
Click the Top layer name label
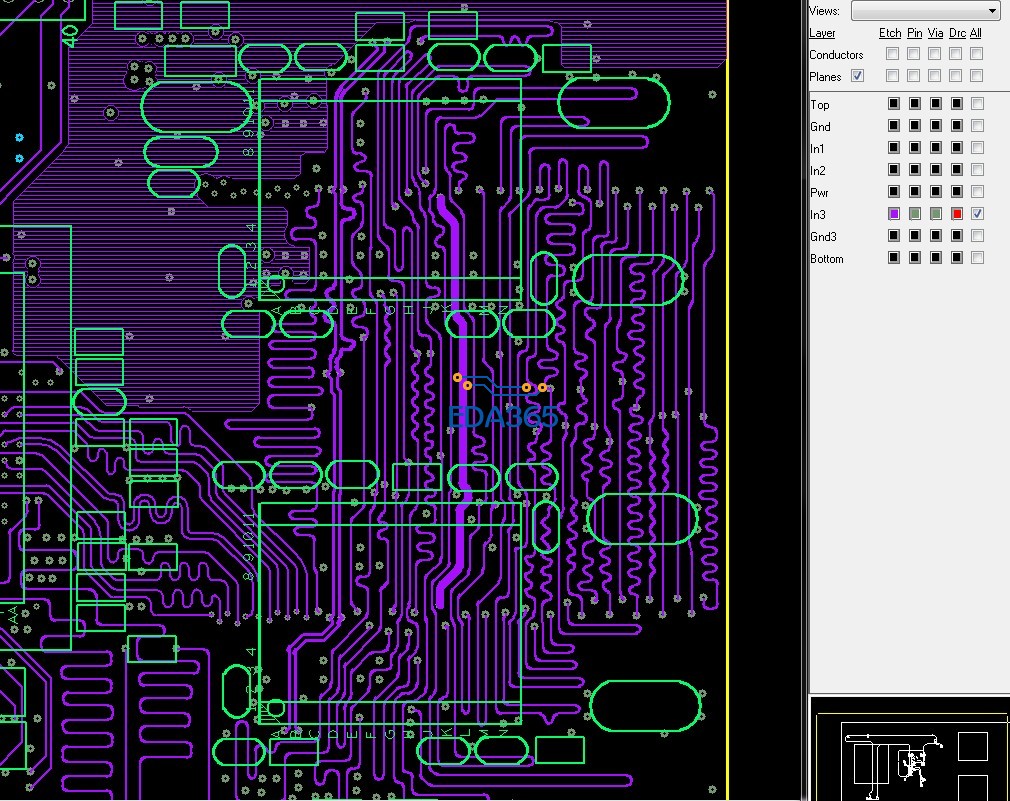pyautogui.click(x=819, y=104)
